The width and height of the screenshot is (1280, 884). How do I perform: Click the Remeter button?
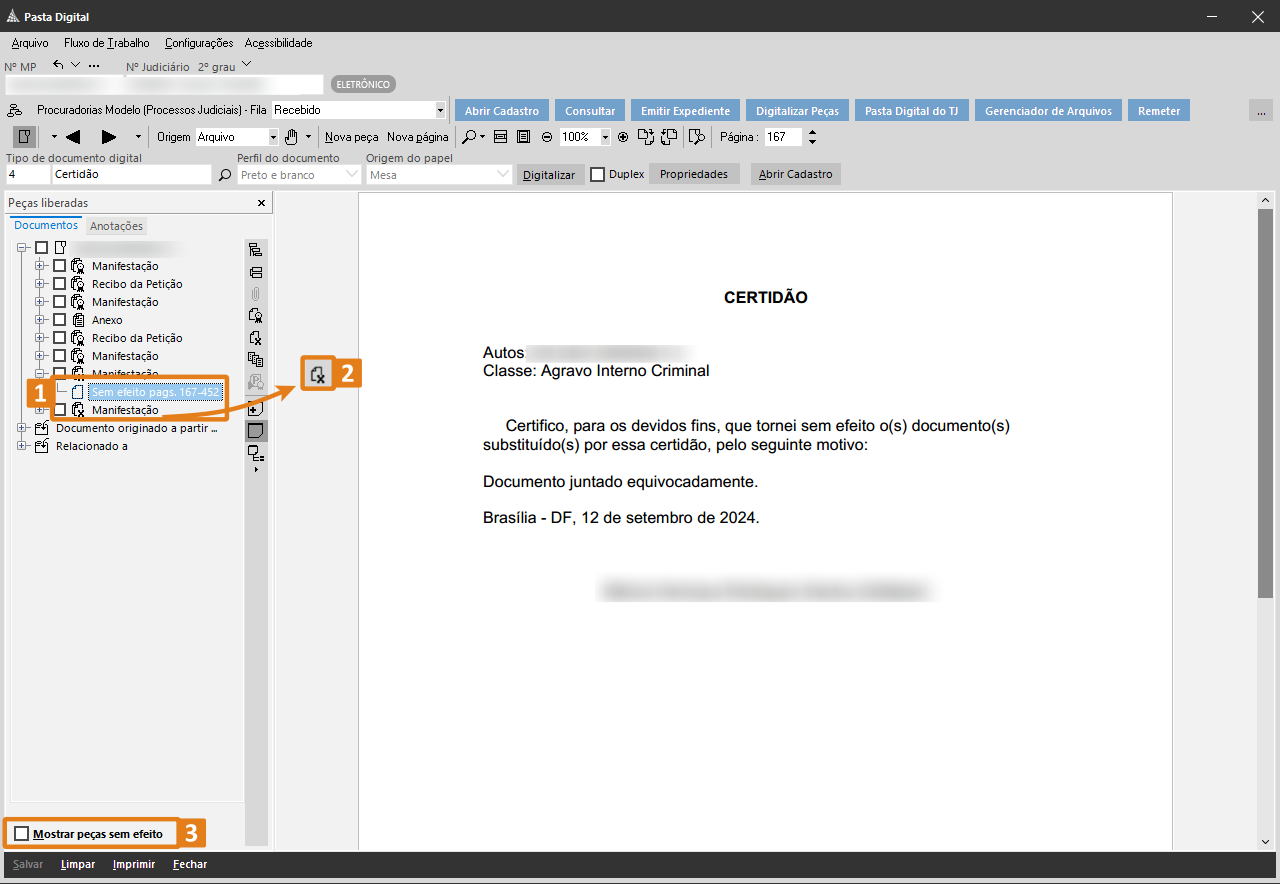pos(1159,110)
